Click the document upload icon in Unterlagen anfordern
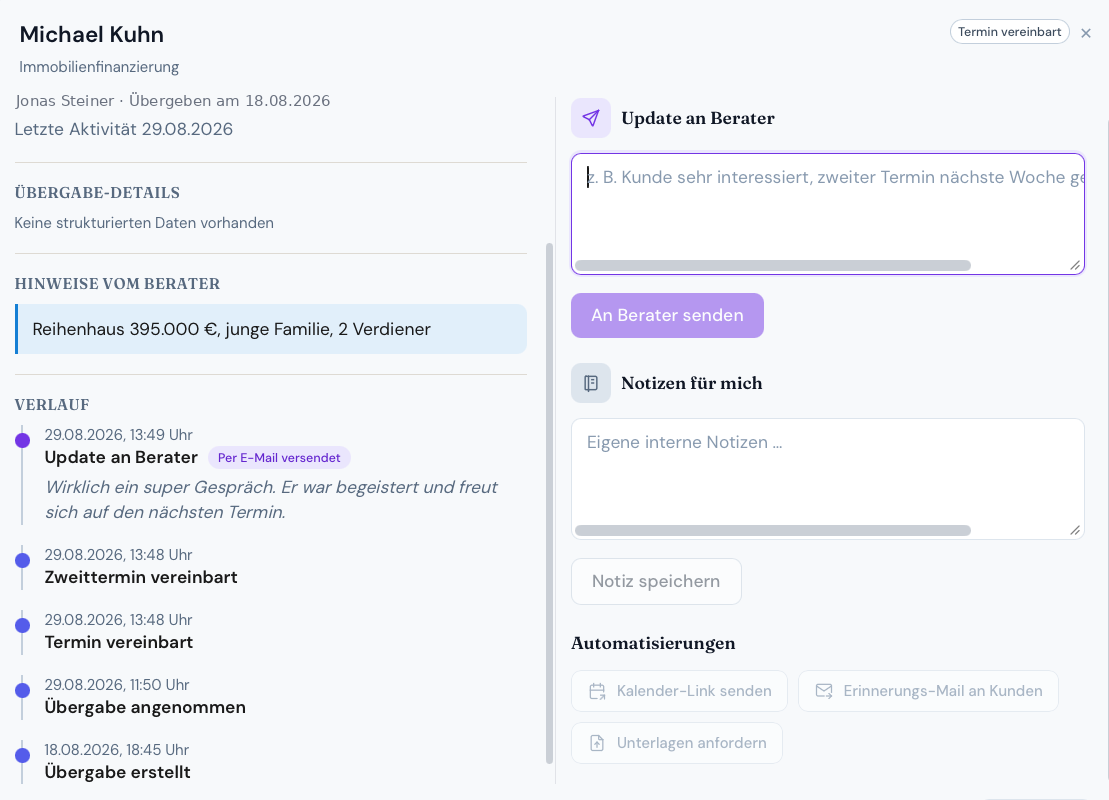1109x800 pixels. click(597, 743)
